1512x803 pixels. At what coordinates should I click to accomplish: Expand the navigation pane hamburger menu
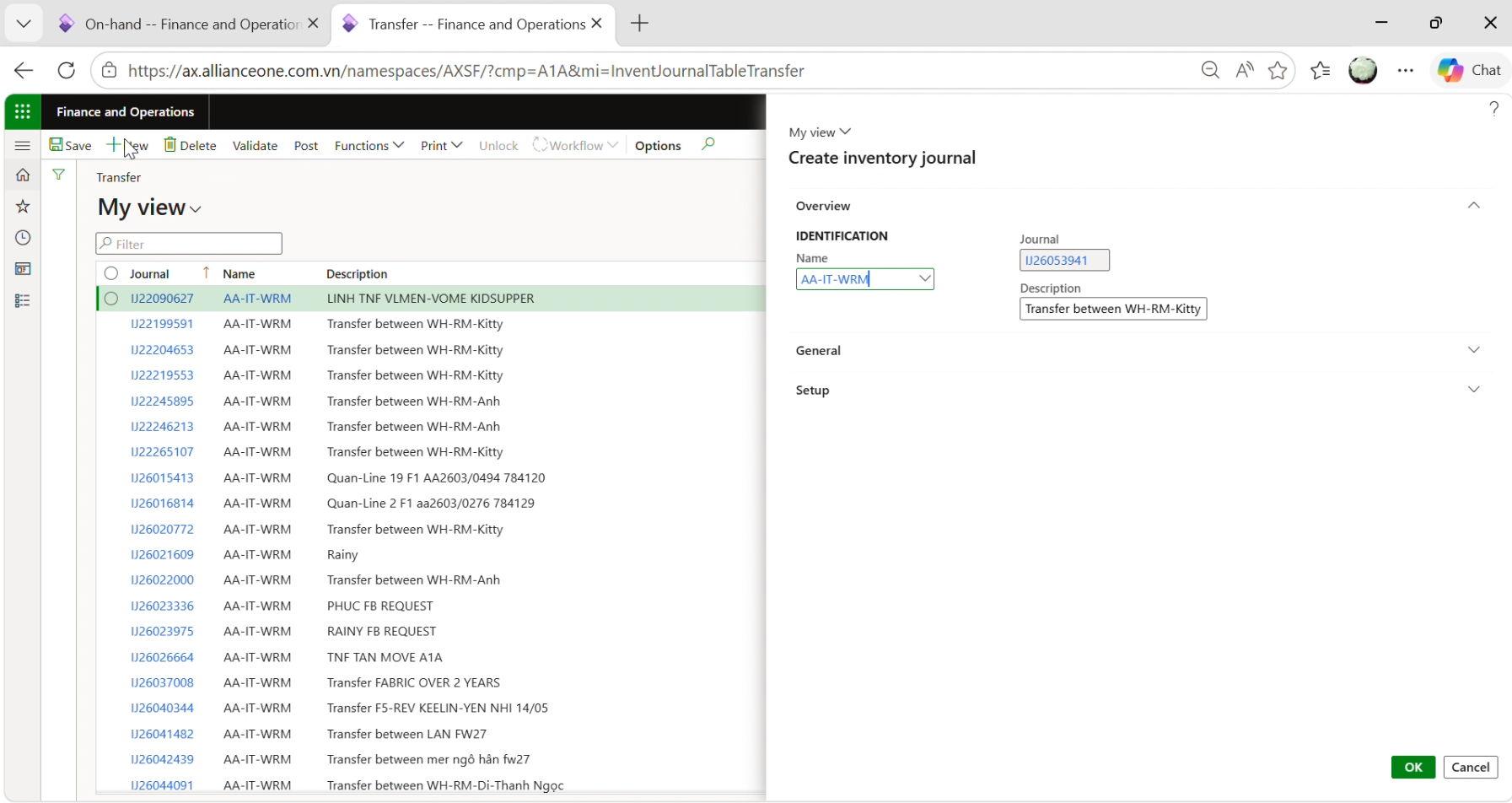point(23,146)
